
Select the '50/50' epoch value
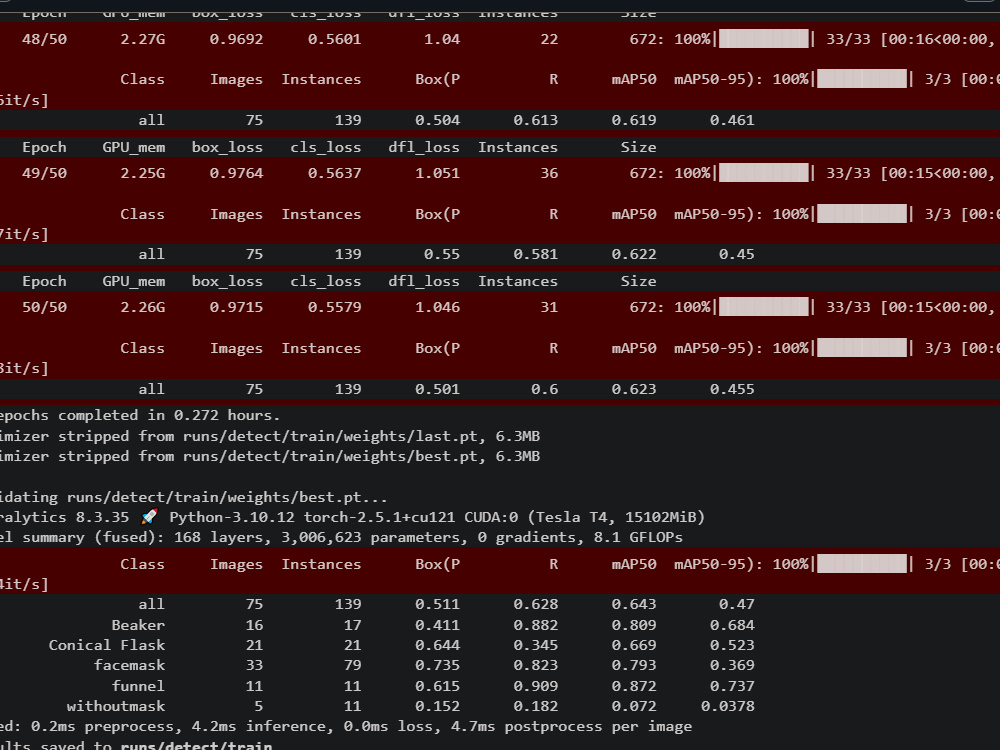(44, 307)
